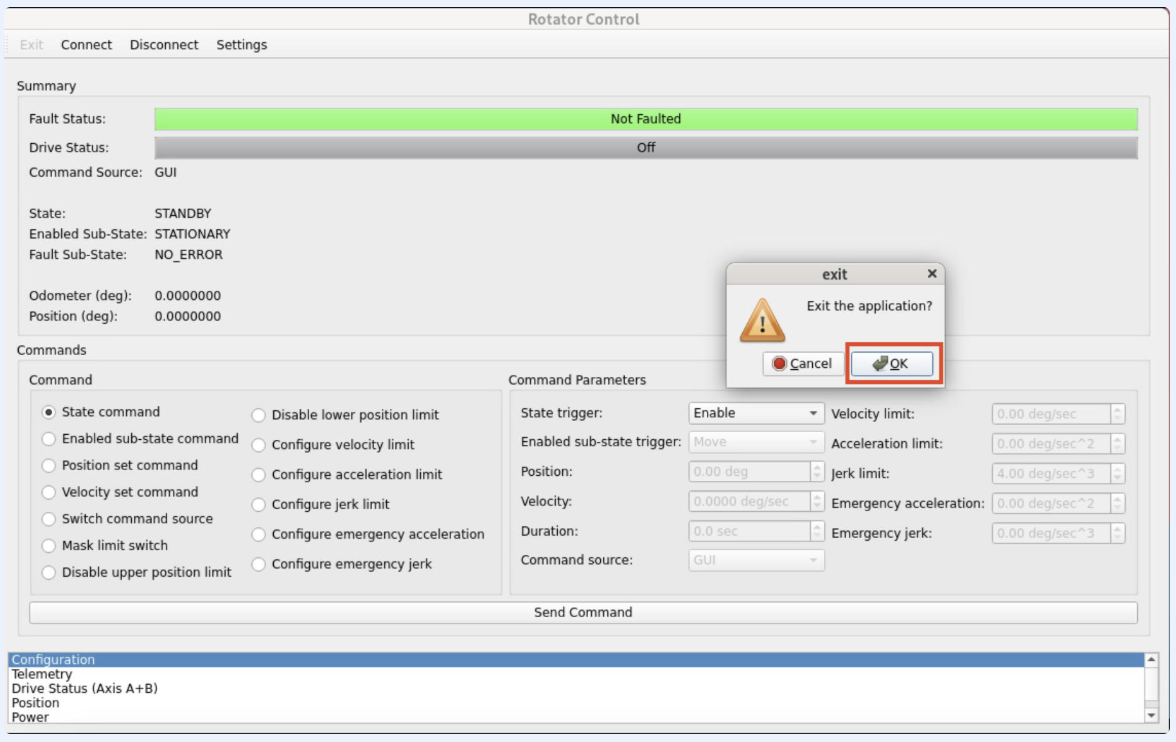Click the Not Faulted status bar

(x=646, y=119)
